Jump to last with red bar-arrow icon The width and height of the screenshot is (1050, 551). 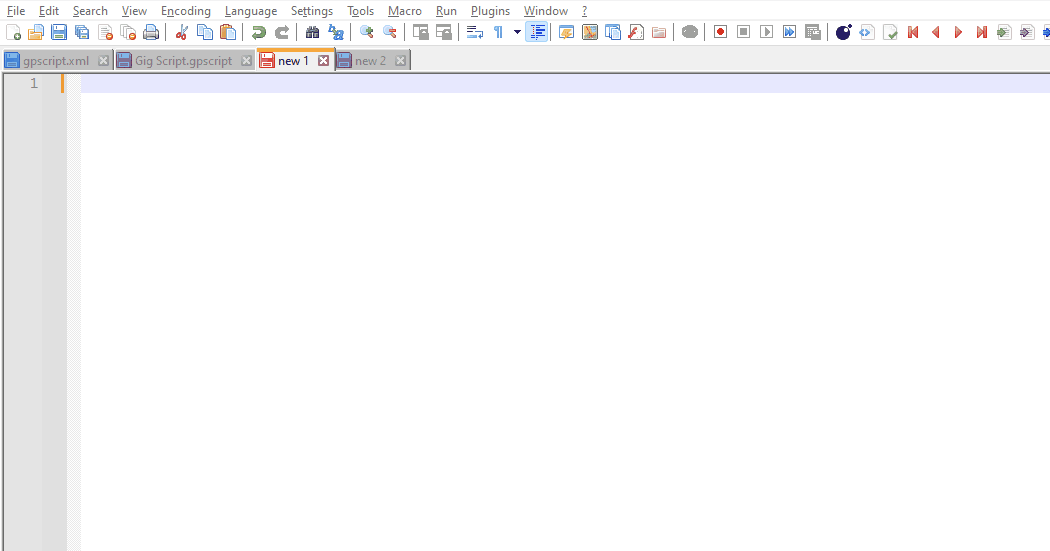pyautogui.click(x=982, y=32)
